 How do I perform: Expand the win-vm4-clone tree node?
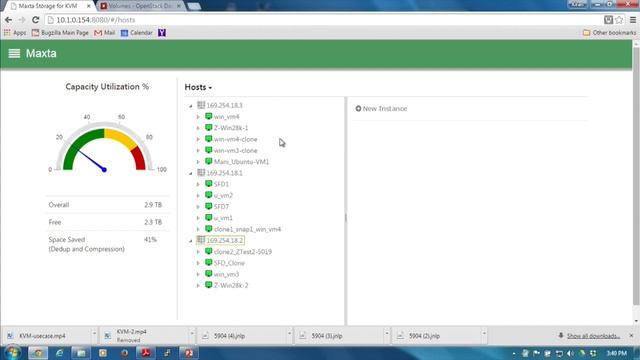click(198, 139)
